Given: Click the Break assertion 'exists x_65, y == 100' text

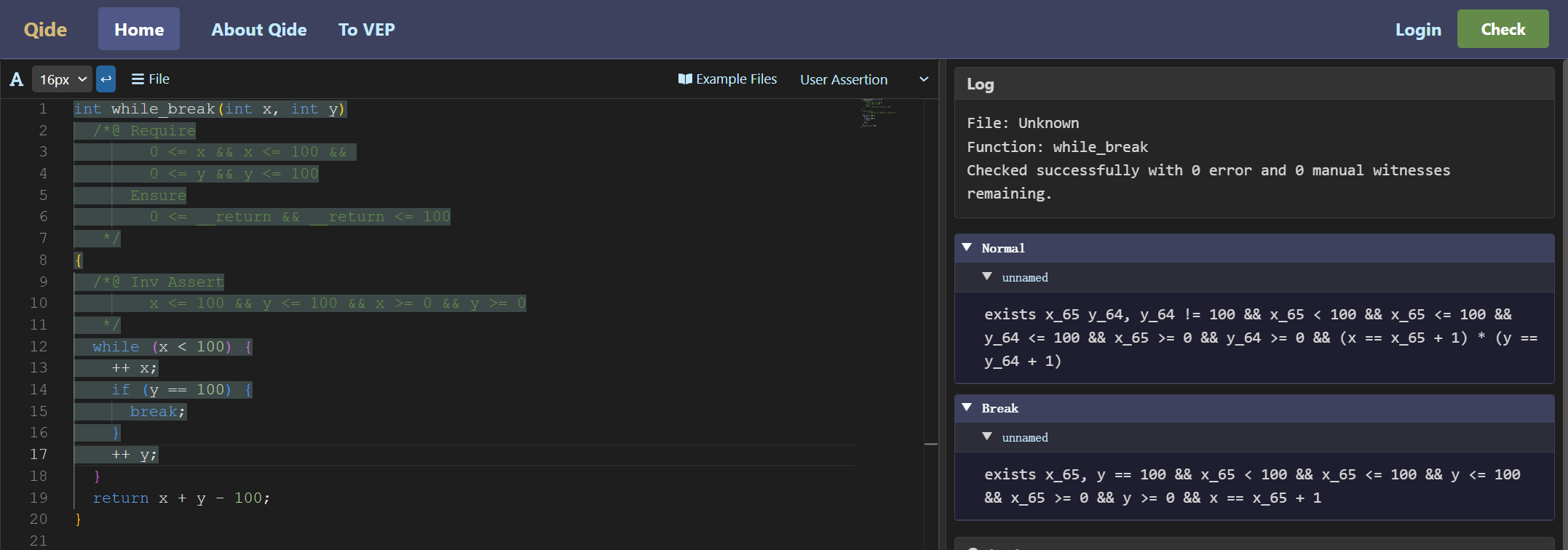Looking at the screenshot, I should tap(1252, 486).
